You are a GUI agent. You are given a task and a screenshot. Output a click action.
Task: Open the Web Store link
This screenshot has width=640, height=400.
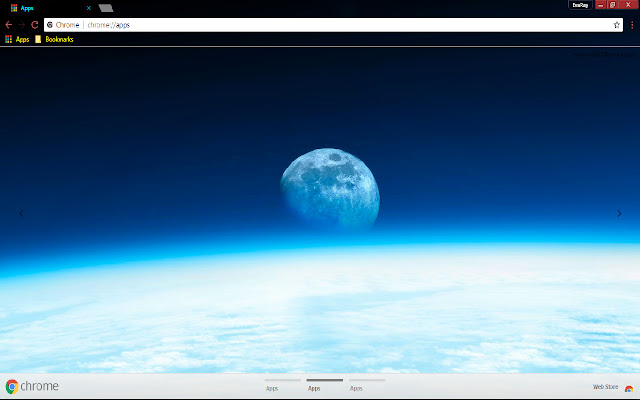605,387
